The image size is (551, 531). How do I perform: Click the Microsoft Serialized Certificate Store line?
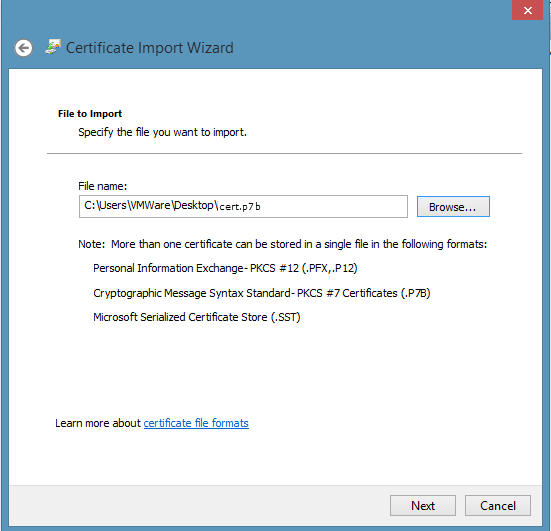[x=197, y=317]
